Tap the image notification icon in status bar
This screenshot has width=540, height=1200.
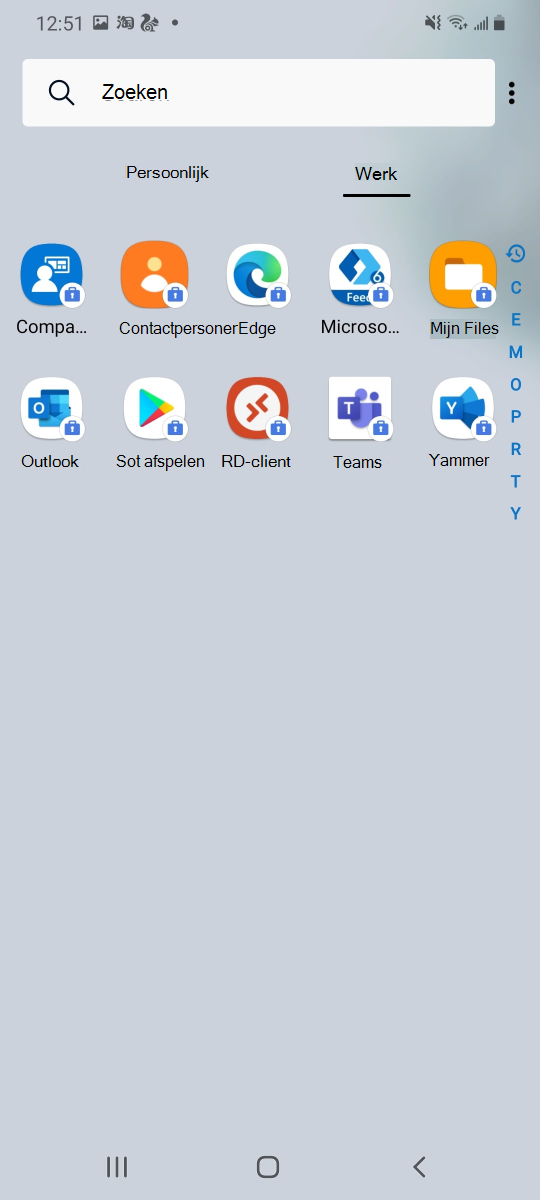(x=100, y=22)
